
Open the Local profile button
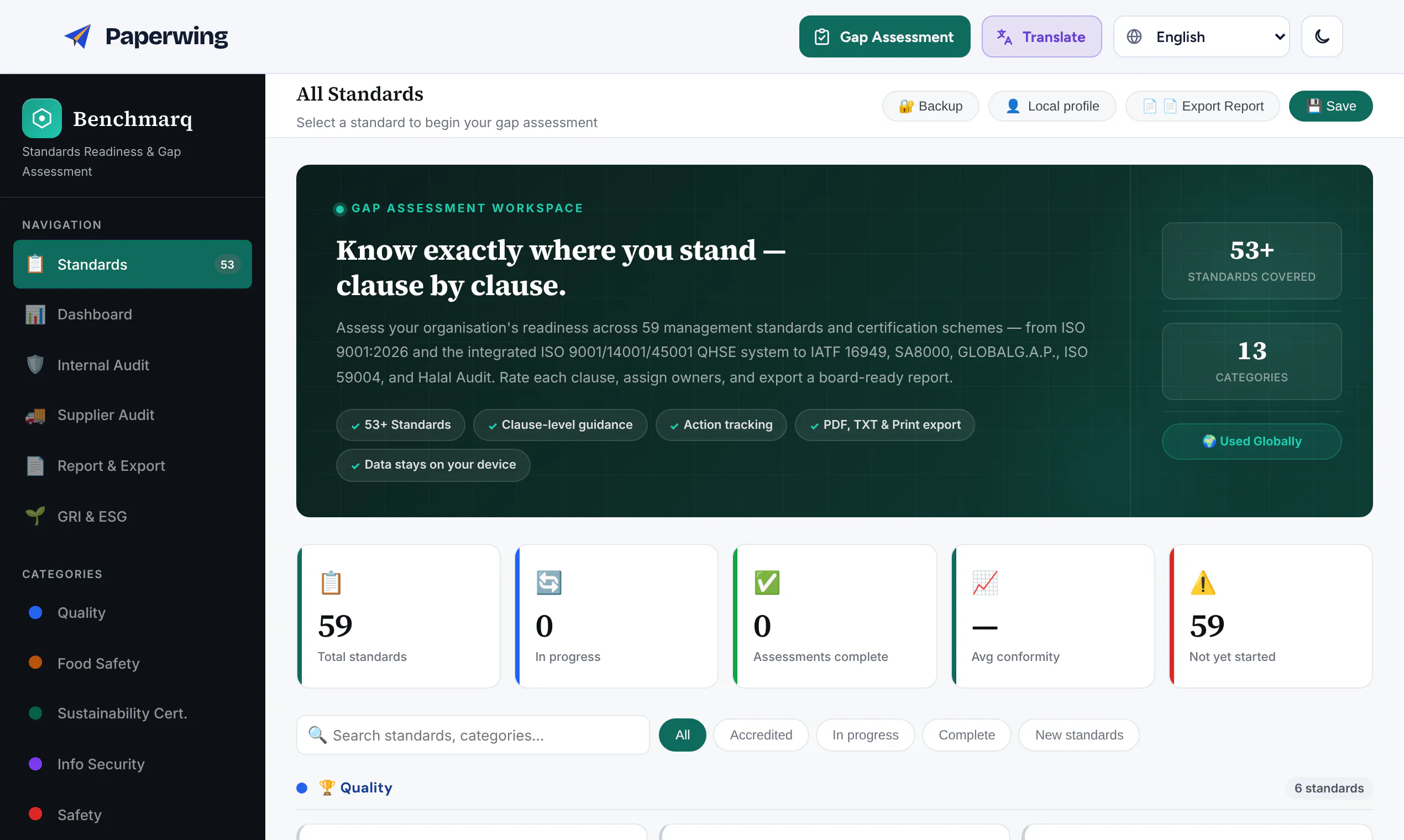click(x=1052, y=106)
